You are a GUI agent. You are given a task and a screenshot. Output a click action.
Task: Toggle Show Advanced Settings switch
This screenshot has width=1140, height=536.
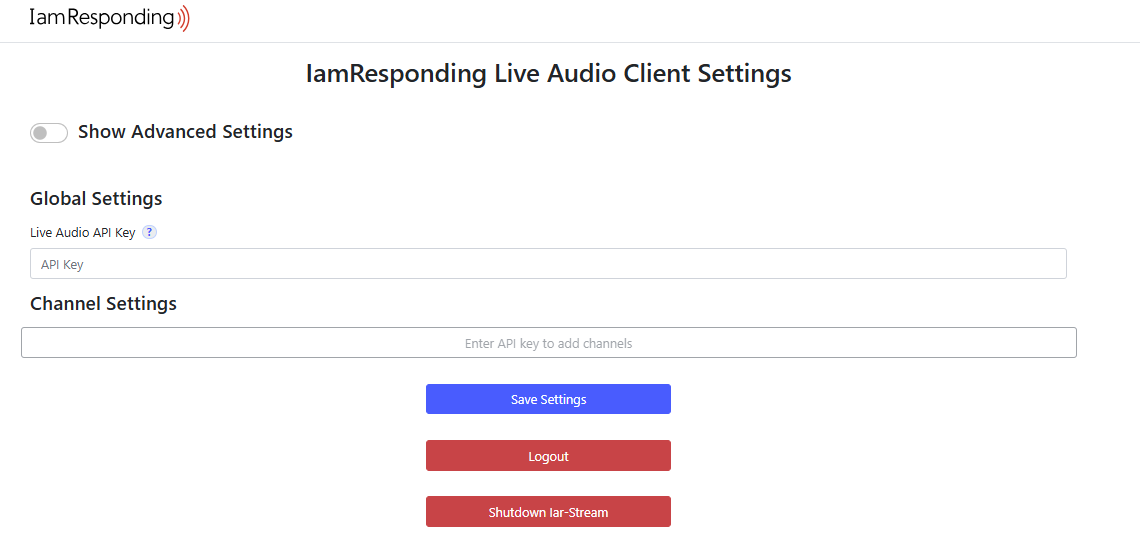point(49,133)
